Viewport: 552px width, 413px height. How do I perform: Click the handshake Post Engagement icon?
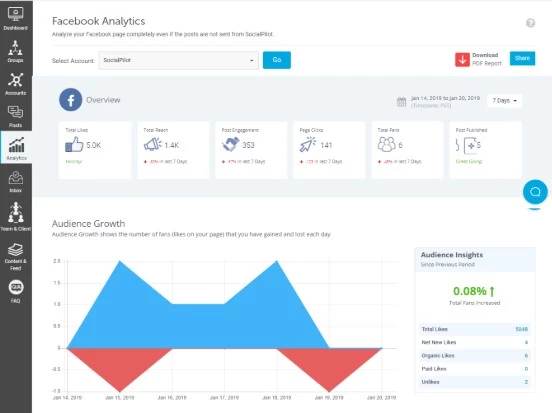(231, 144)
